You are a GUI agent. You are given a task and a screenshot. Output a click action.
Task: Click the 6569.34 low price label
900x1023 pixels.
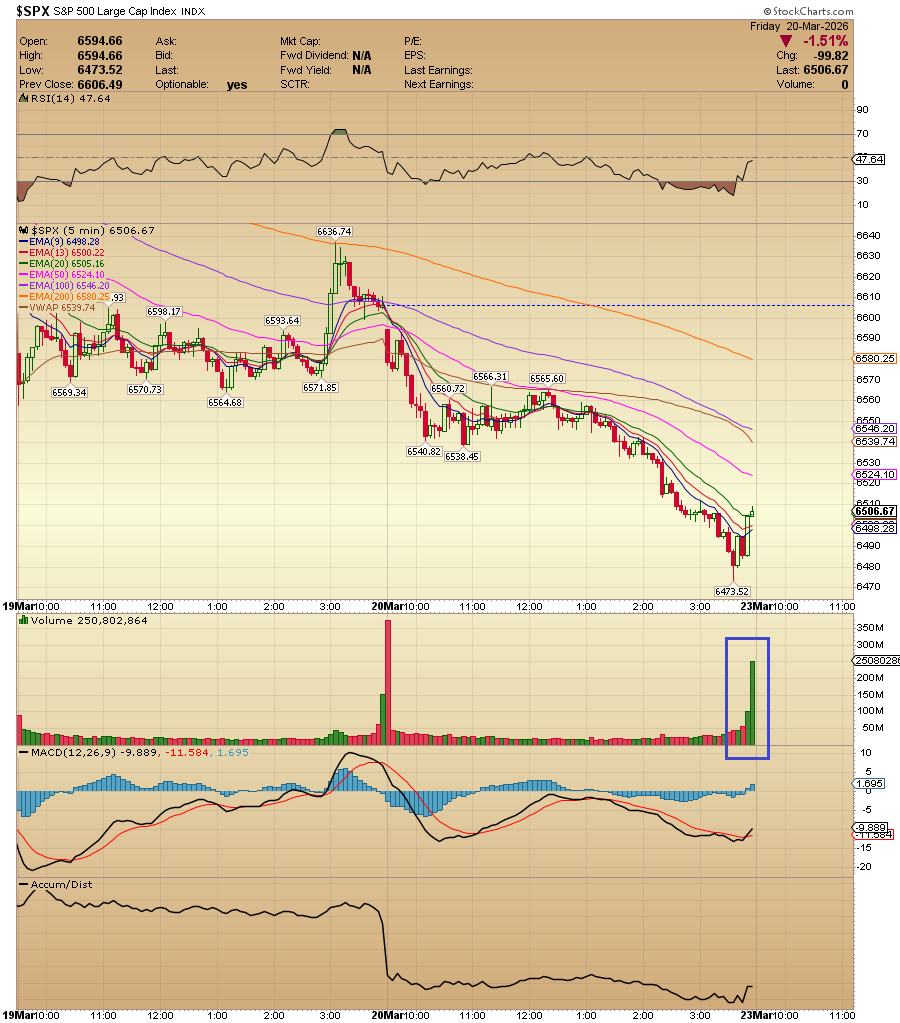tap(69, 392)
